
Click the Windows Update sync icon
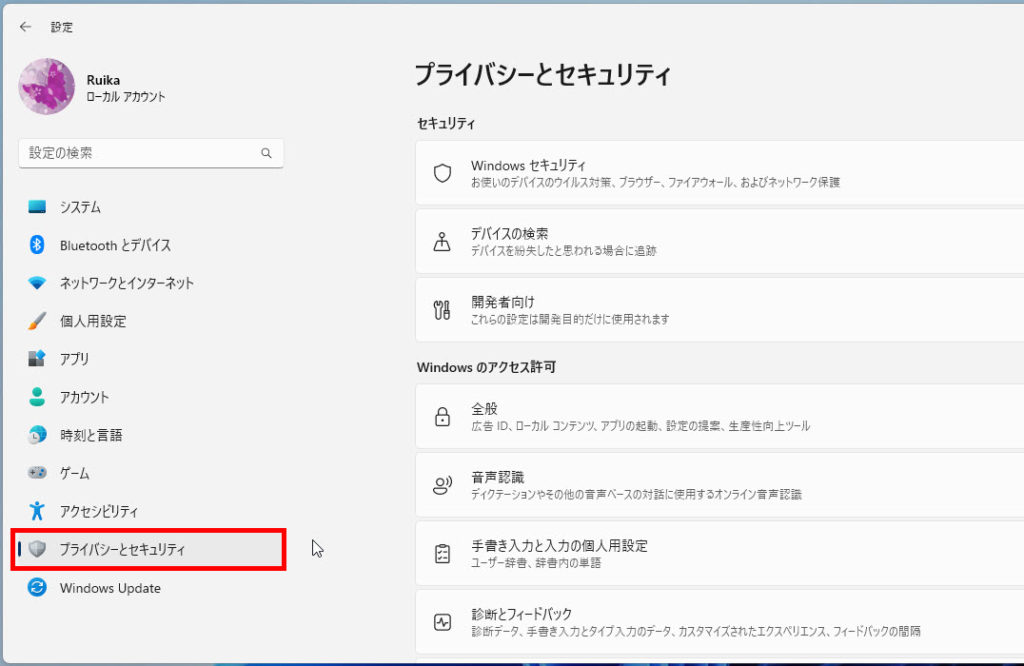click(37, 588)
